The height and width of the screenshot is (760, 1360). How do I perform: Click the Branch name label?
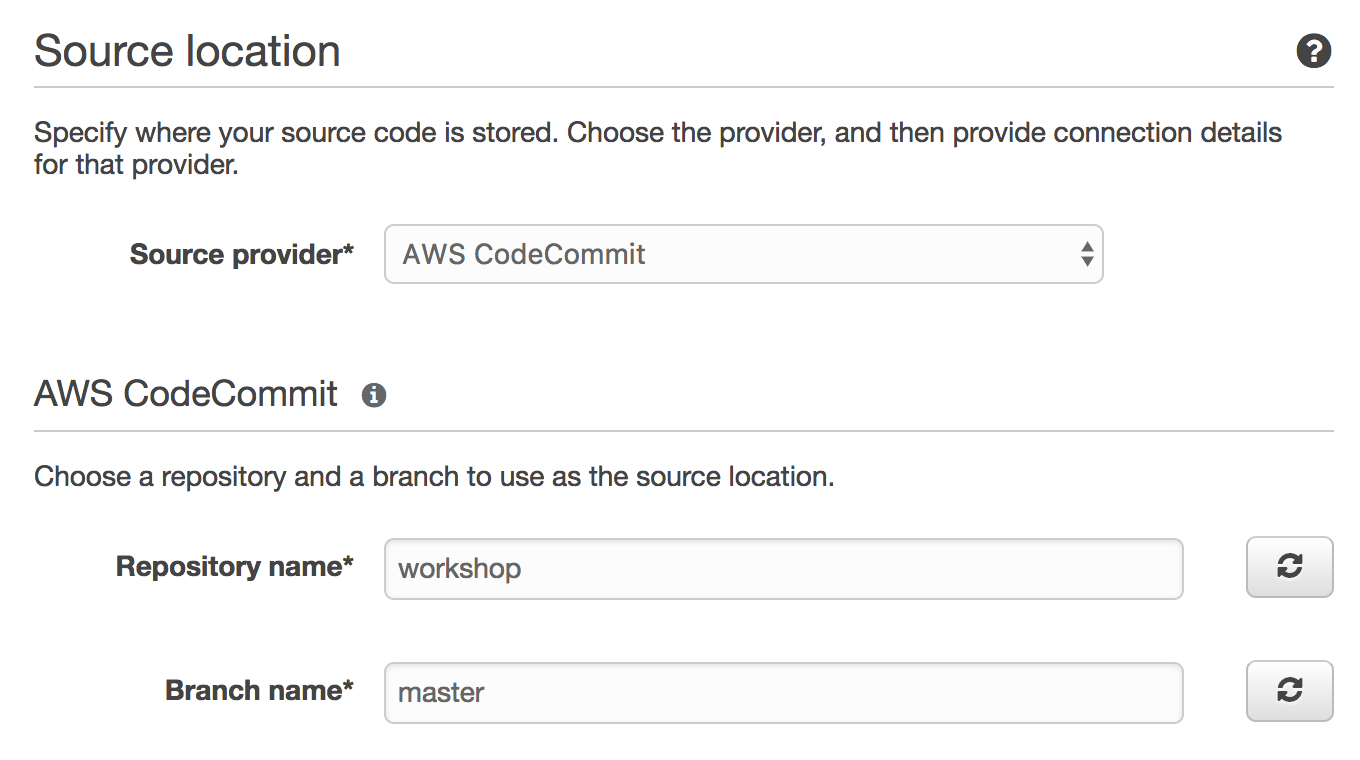point(254,691)
